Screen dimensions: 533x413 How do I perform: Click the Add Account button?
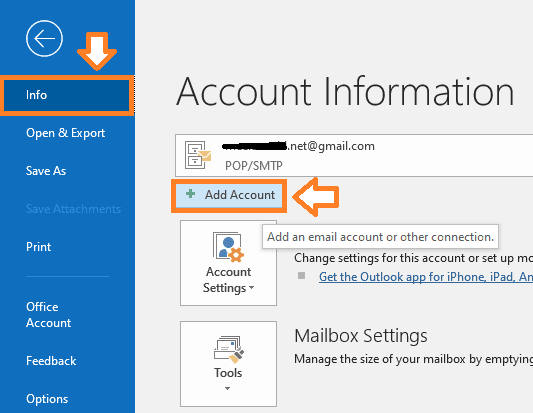(x=229, y=195)
